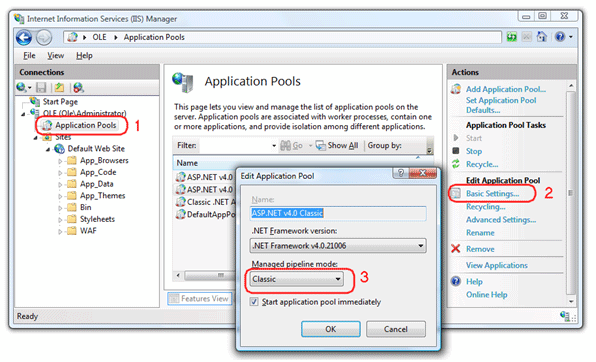Click the blue Help question icon in Actions
This screenshot has width=596, height=362.
456,281
